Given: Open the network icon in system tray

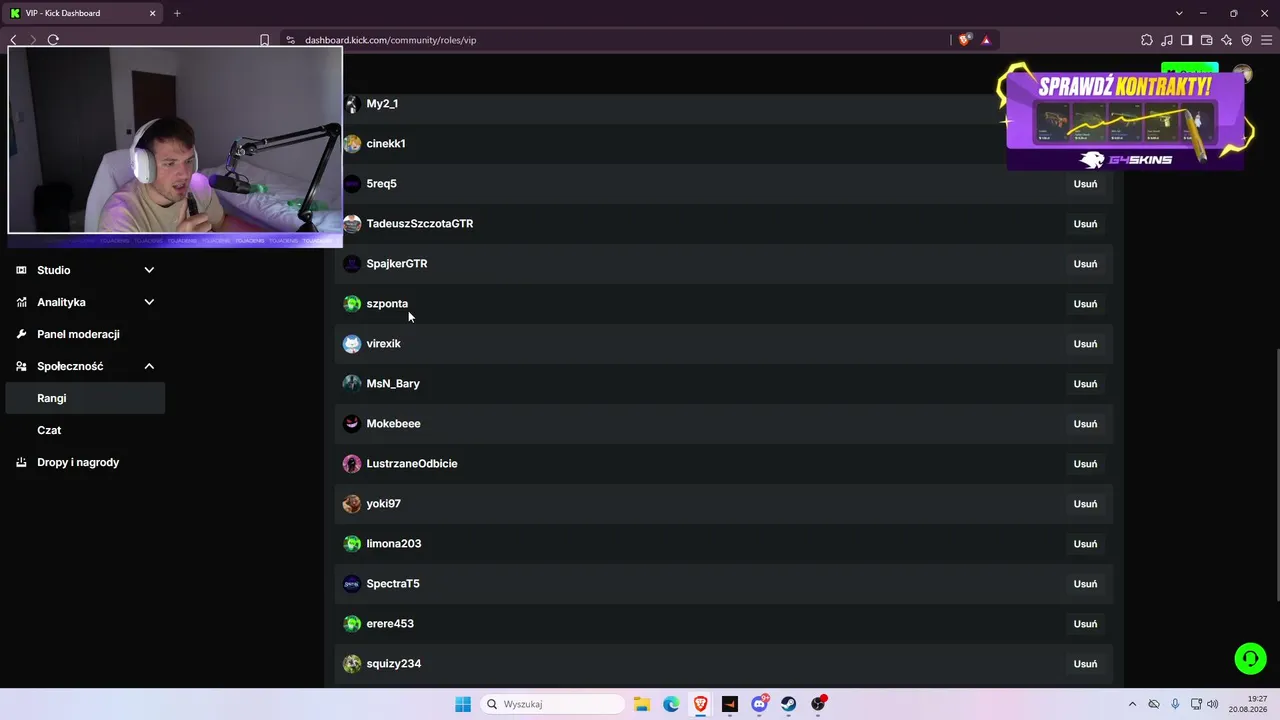Looking at the screenshot, I should [1196, 704].
